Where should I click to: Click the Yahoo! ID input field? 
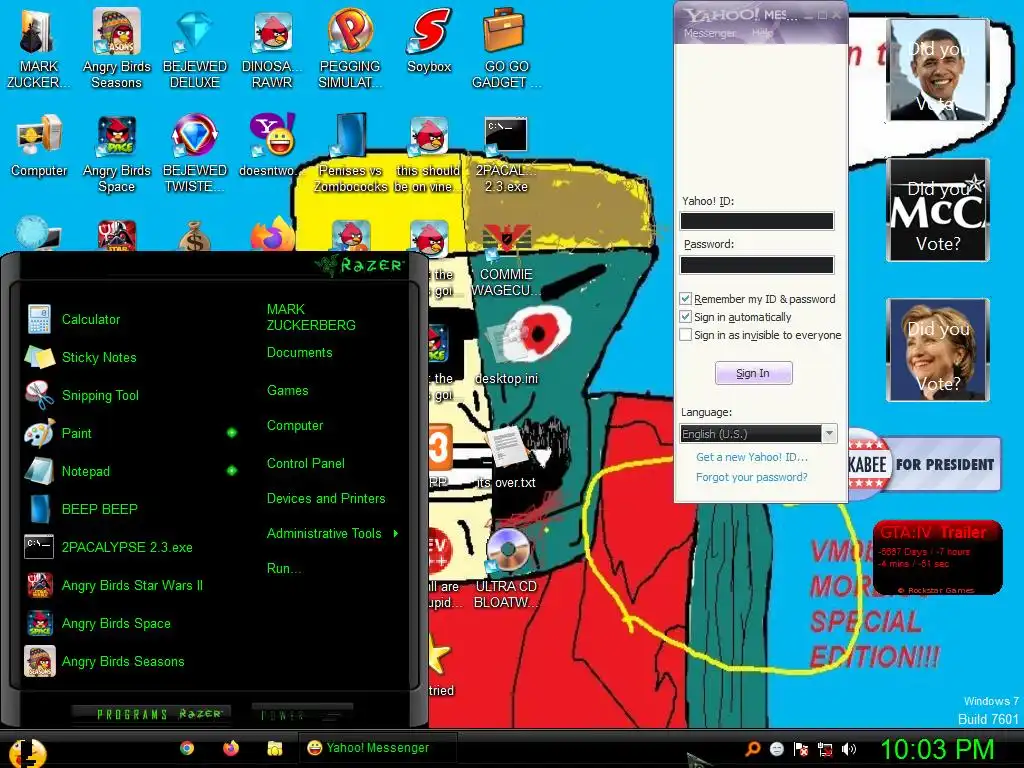tap(757, 221)
